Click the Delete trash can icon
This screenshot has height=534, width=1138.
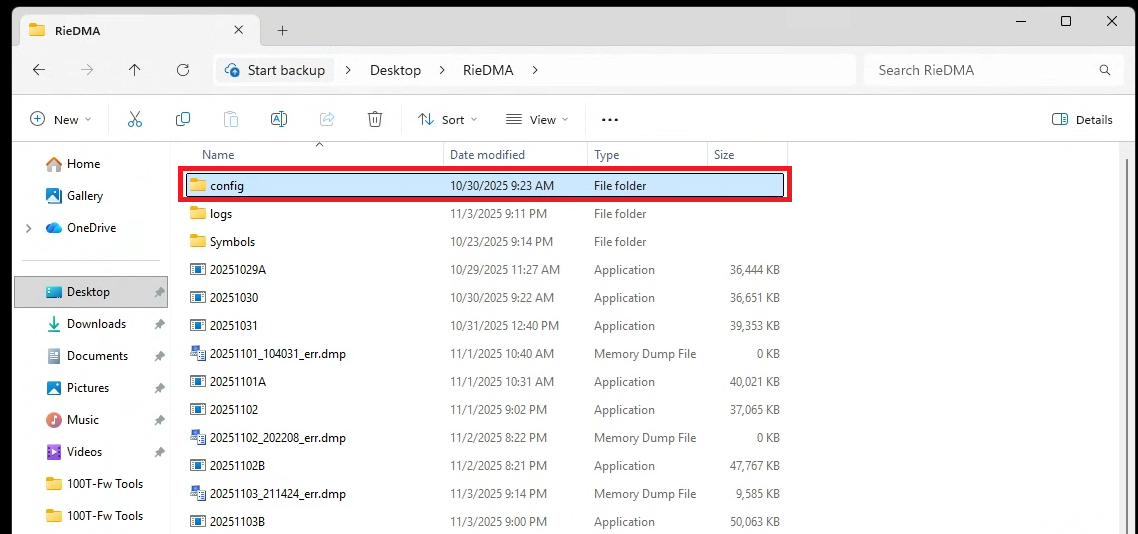point(375,119)
